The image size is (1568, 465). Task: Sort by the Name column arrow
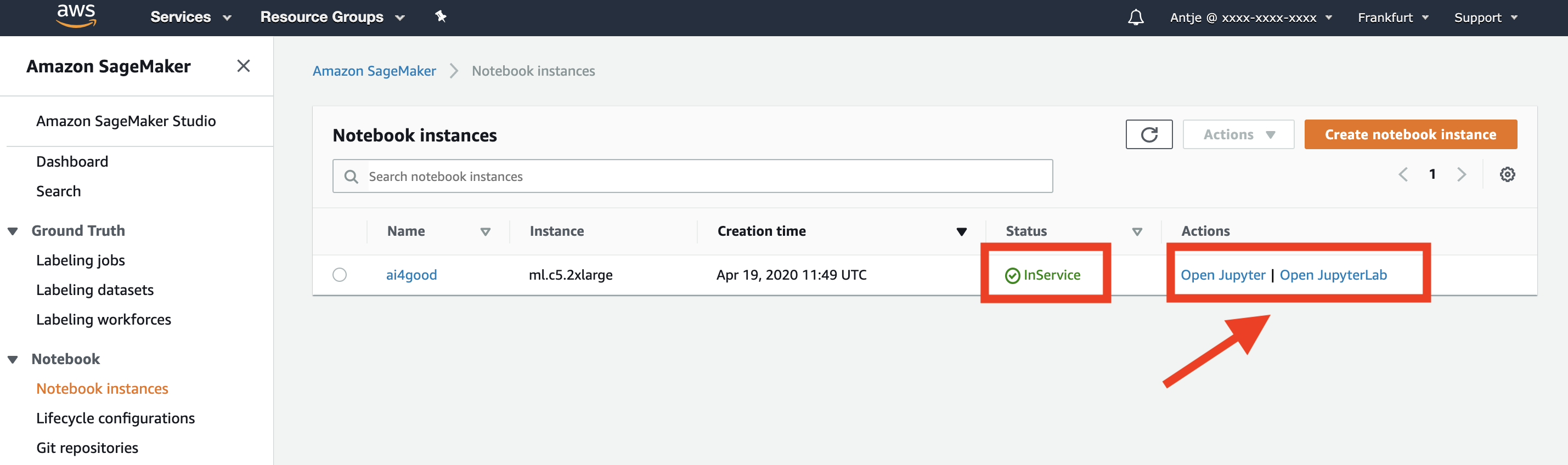pyautogui.click(x=485, y=232)
